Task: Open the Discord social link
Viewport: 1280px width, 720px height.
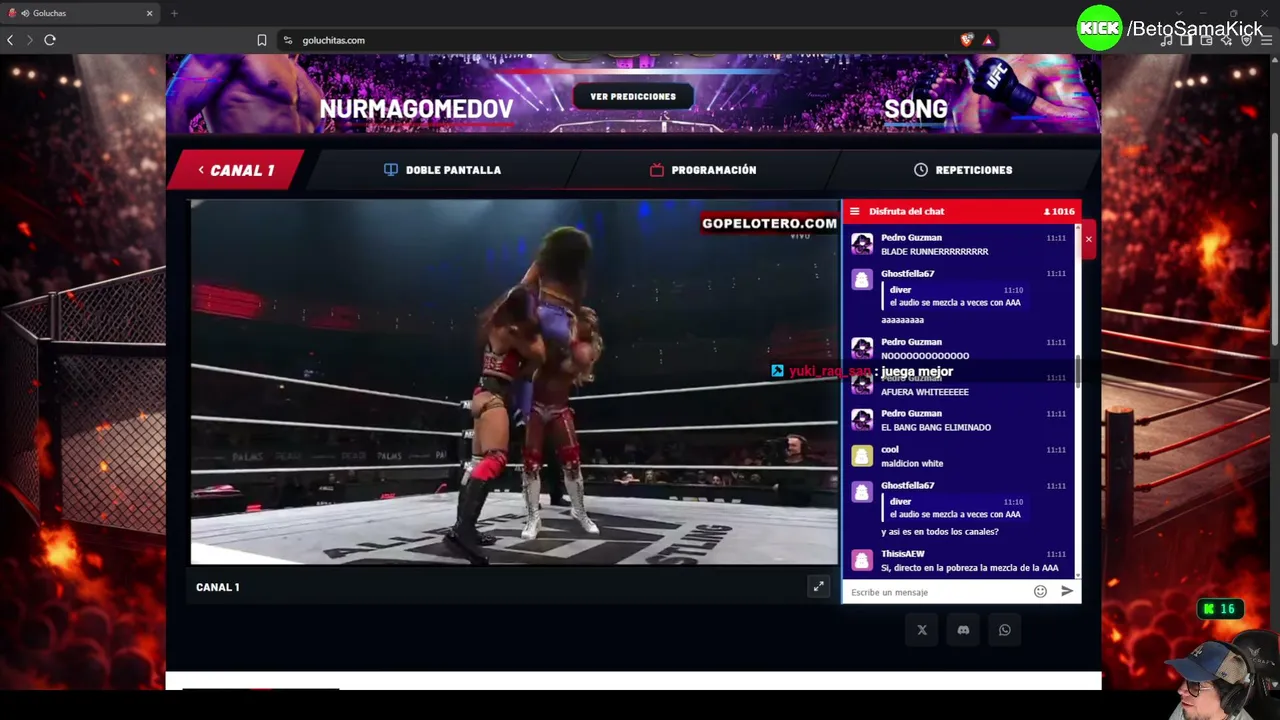Action: 963,630
